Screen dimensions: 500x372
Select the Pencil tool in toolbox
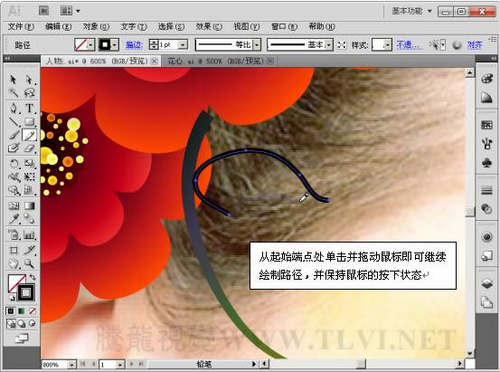click(29, 135)
